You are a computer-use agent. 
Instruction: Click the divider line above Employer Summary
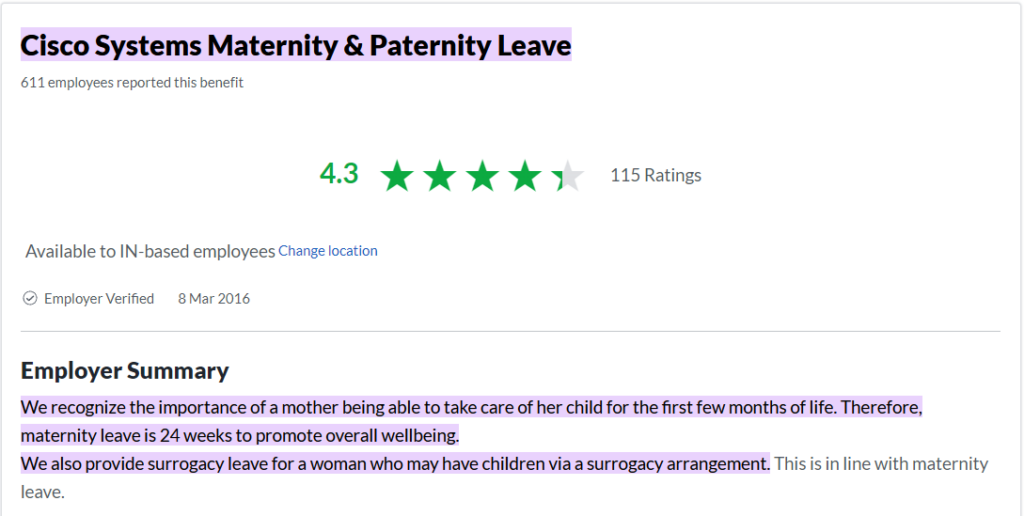(510, 331)
